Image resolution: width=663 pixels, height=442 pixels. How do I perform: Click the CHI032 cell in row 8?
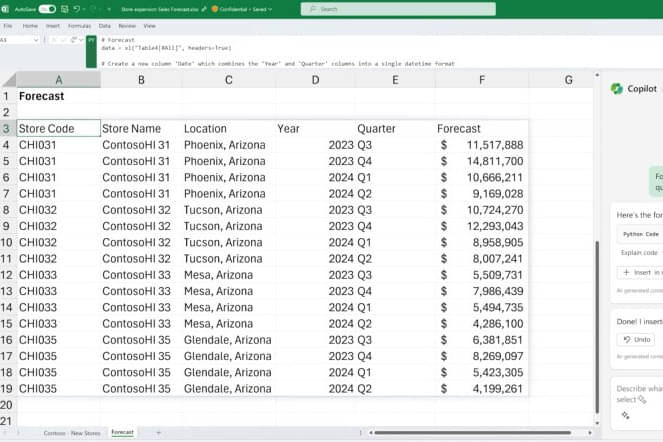(x=58, y=210)
